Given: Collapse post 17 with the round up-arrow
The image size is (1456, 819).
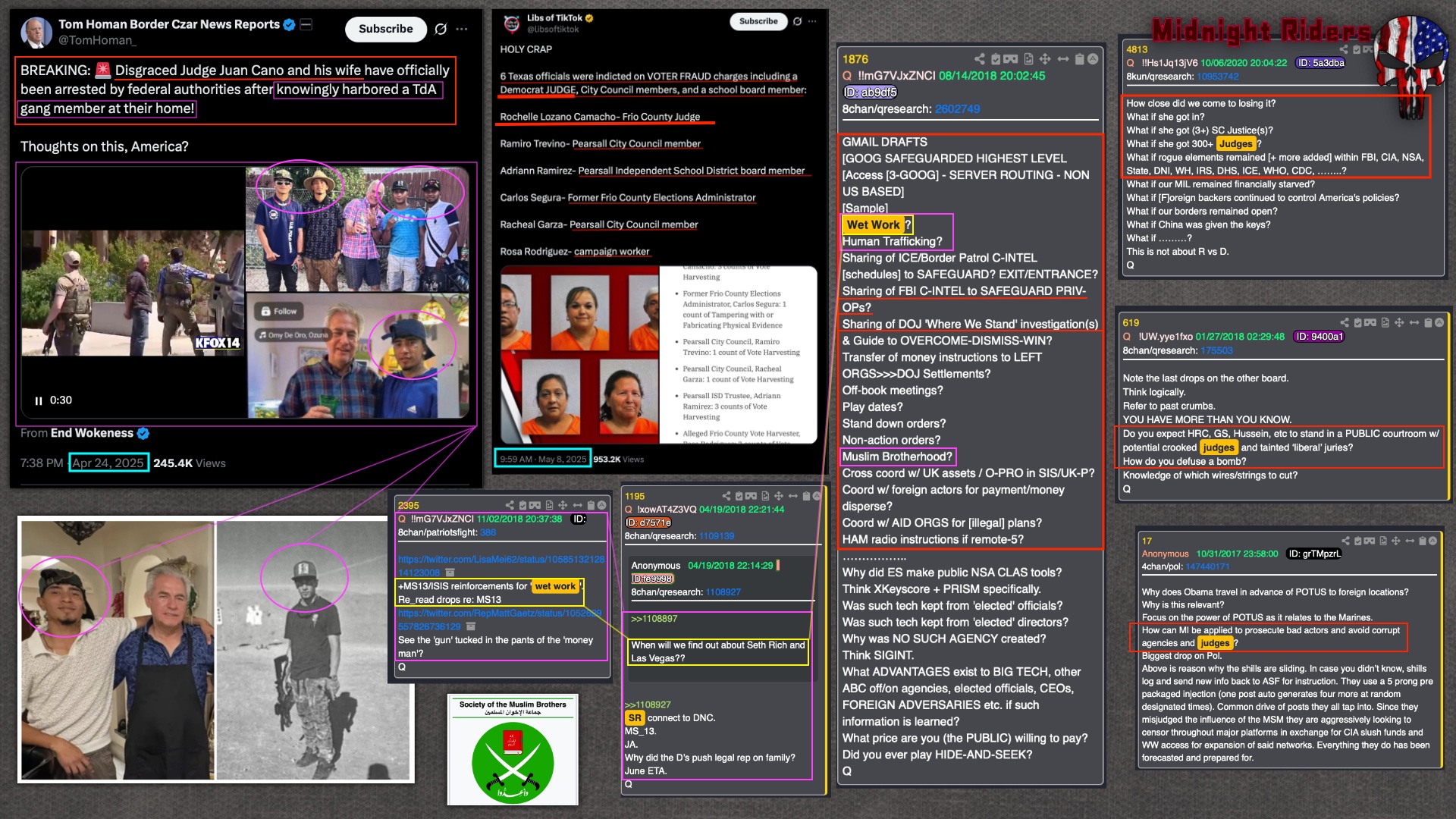Looking at the screenshot, I should coord(1433,541).
